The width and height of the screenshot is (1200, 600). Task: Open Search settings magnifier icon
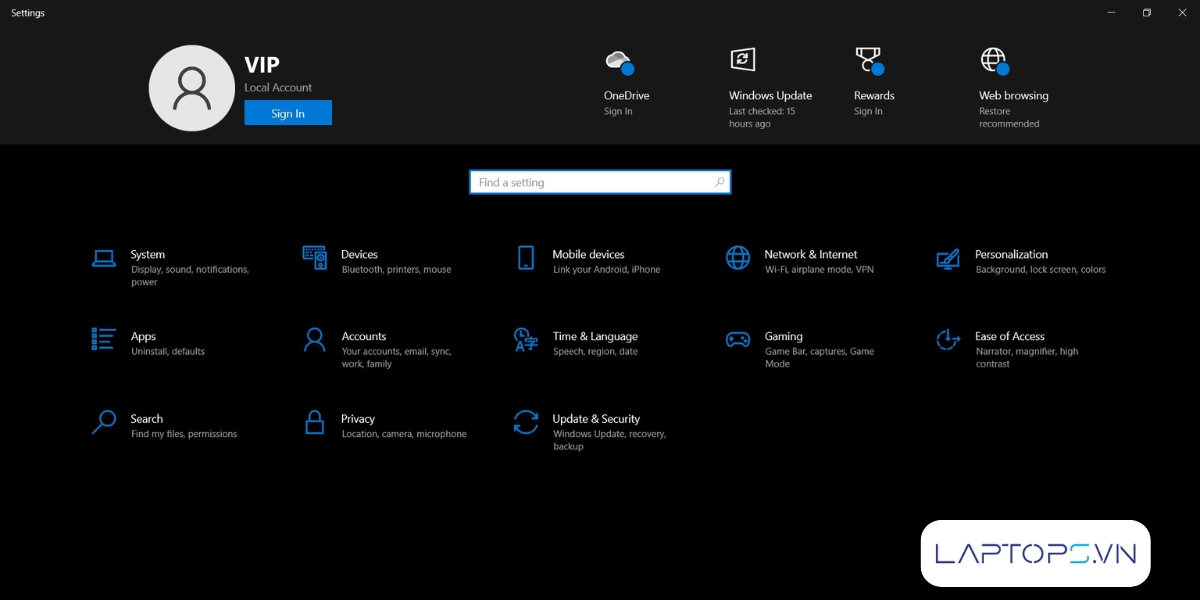(104, 422)
